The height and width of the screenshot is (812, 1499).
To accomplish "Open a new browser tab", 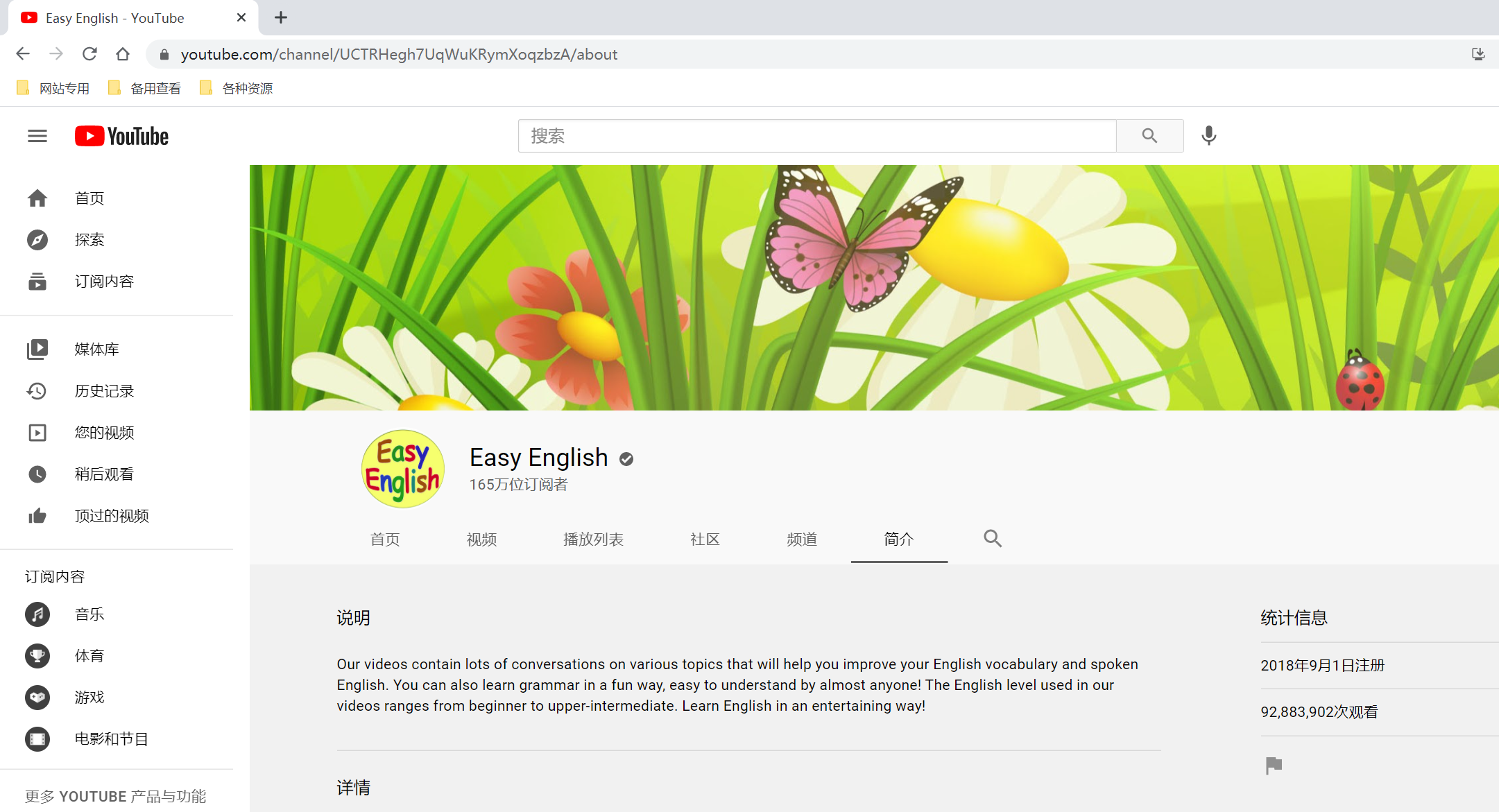I will coord(280,17).
